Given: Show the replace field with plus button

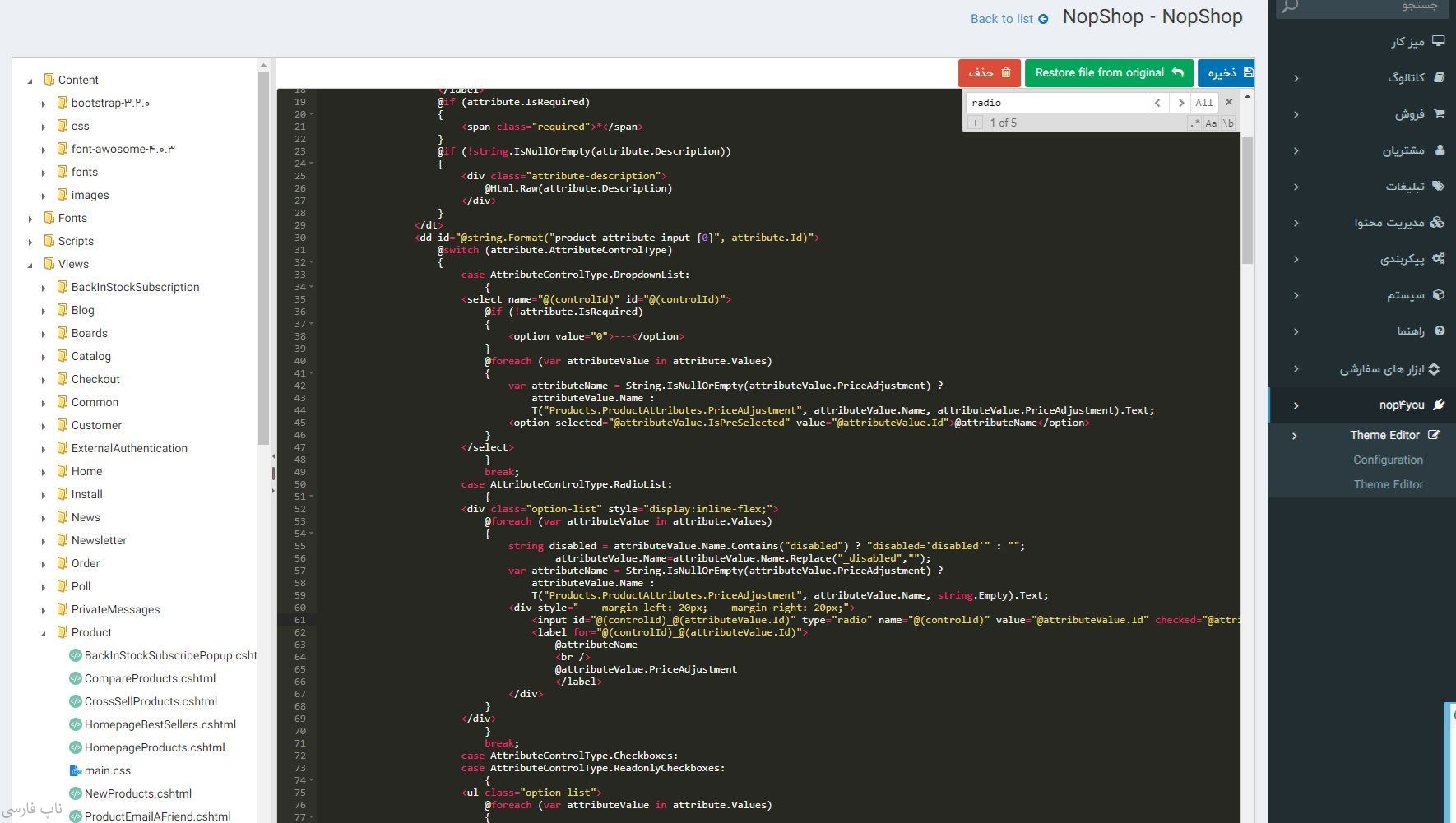Looking at the screenshot, I should click(x=975, y=123).
